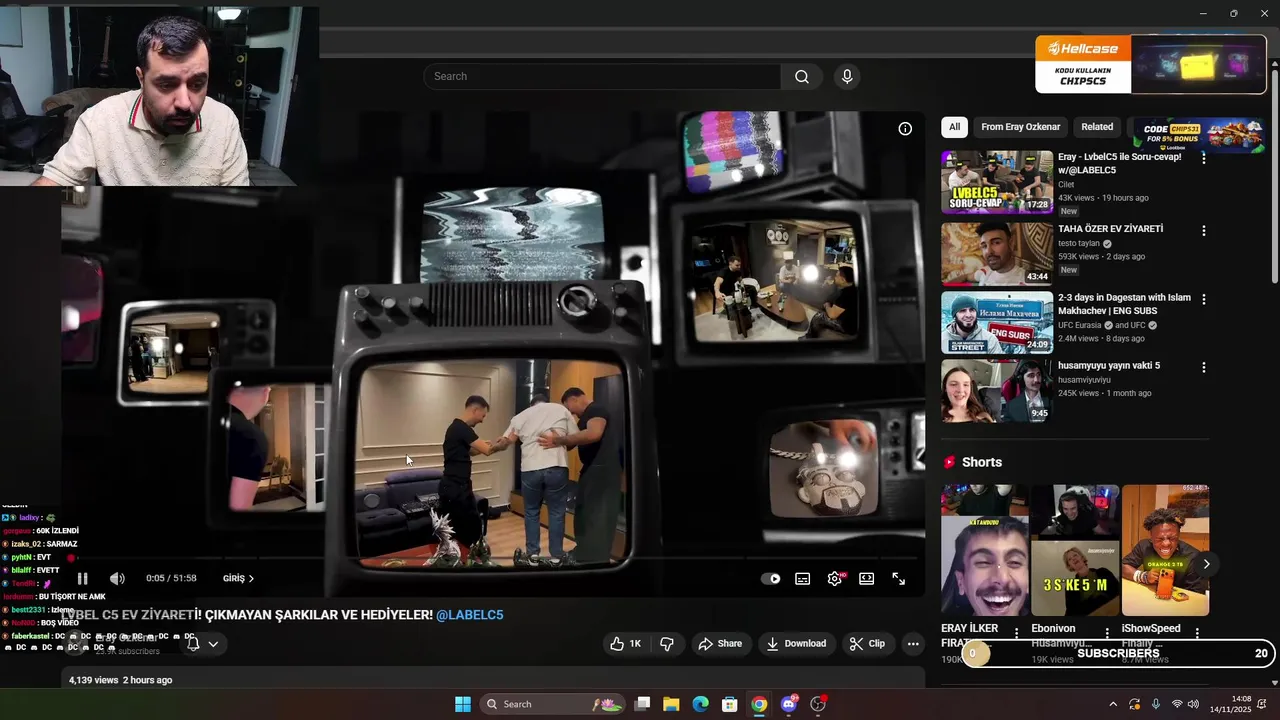
Task: Open Discord from the taskbar
Action: click(789, 704)
